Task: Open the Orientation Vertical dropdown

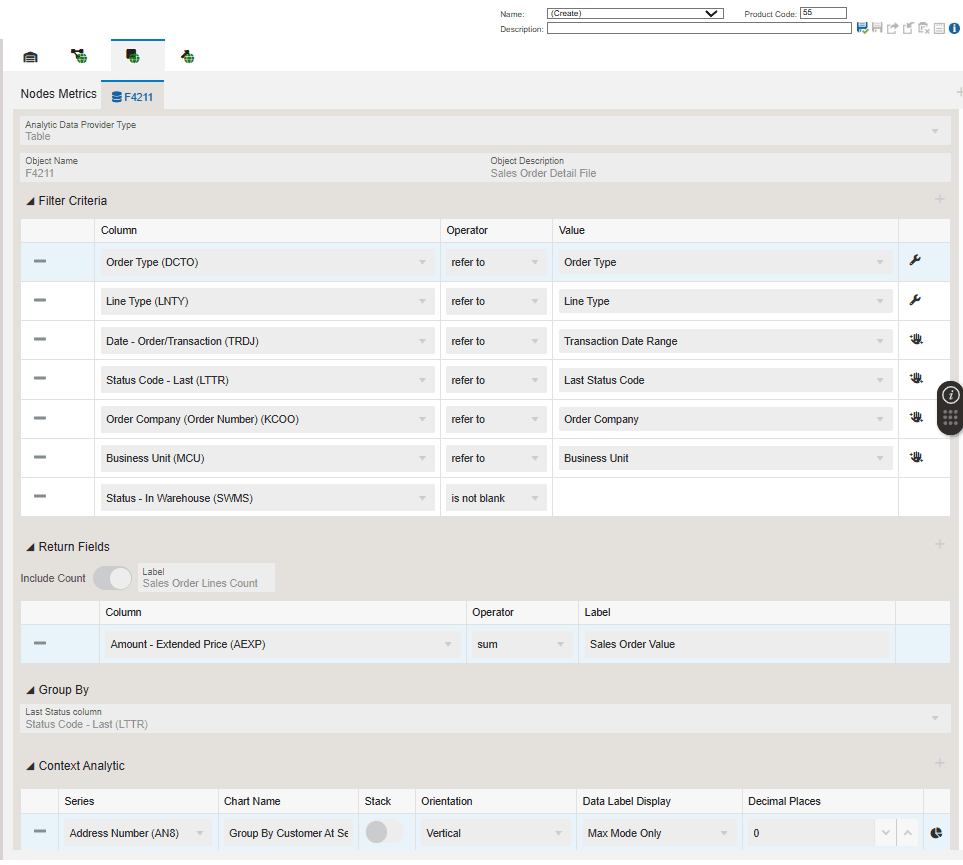Action: click(495, 833)
